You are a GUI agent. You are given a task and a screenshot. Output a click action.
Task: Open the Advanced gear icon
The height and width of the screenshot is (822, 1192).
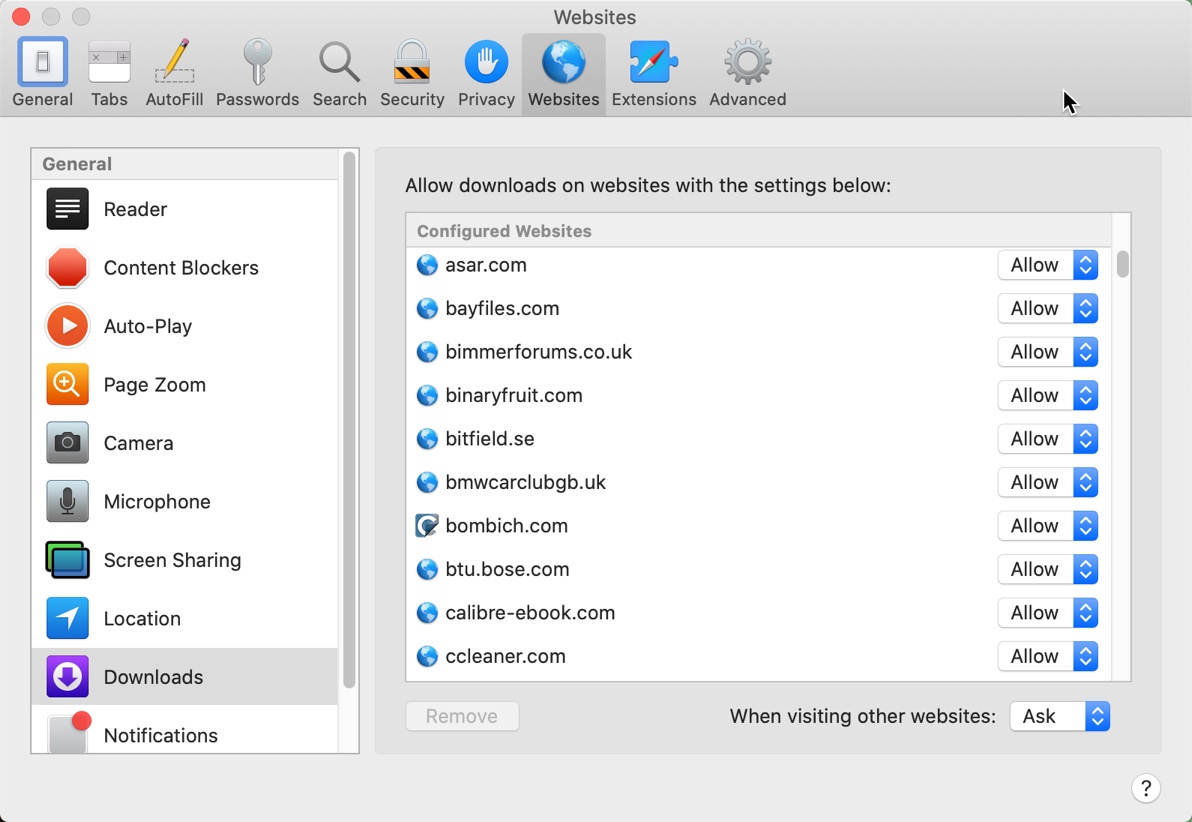tap(748, 62)
